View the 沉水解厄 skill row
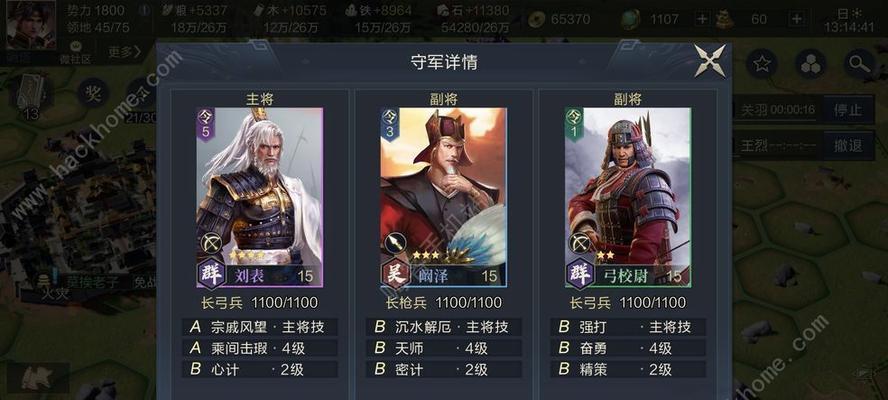The image size is (888, 400). click(444, 327)
